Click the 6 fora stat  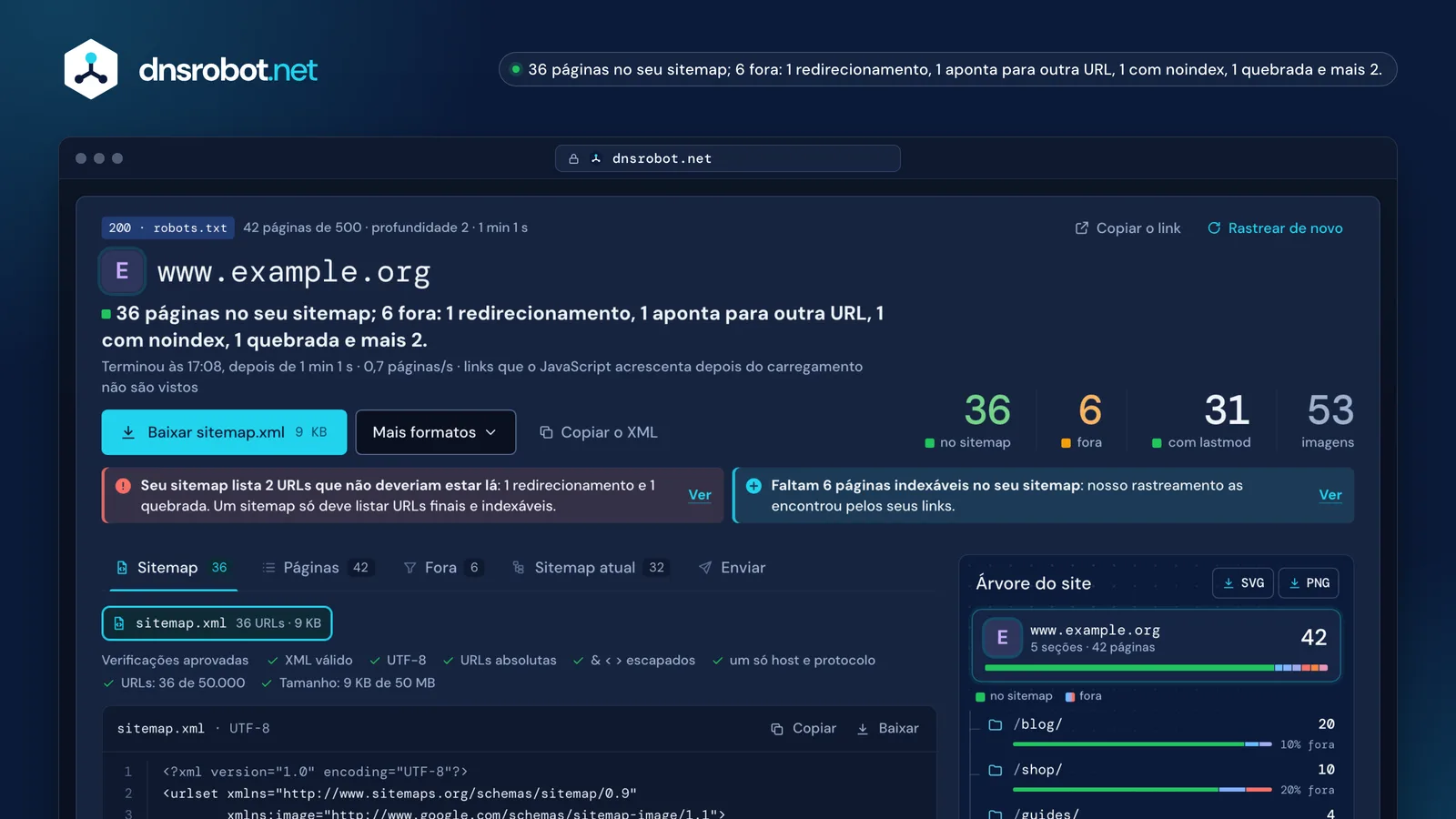[1083, 421]
